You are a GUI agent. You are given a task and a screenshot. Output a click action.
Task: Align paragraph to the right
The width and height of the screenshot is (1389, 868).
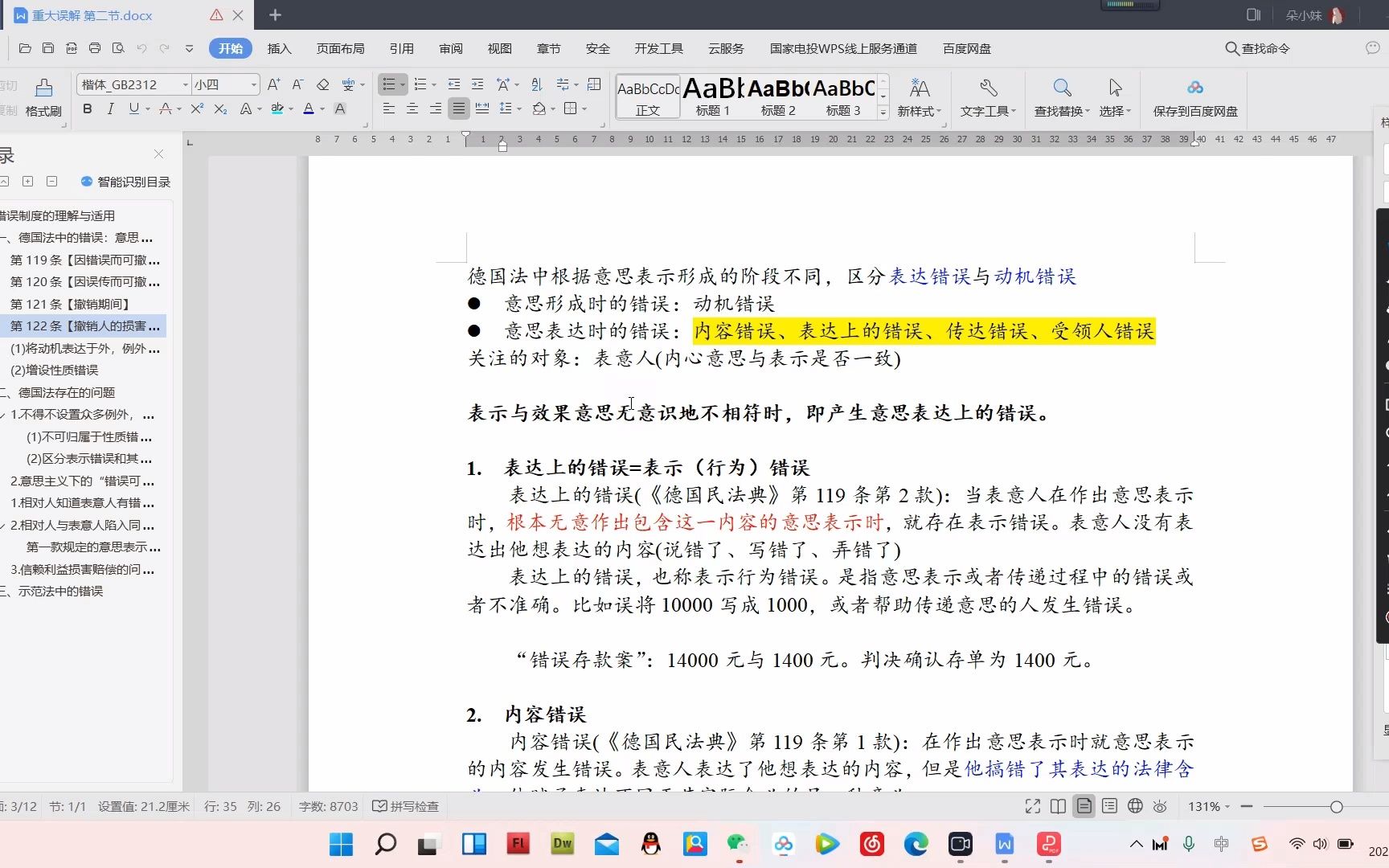click(x=436, y=108)
